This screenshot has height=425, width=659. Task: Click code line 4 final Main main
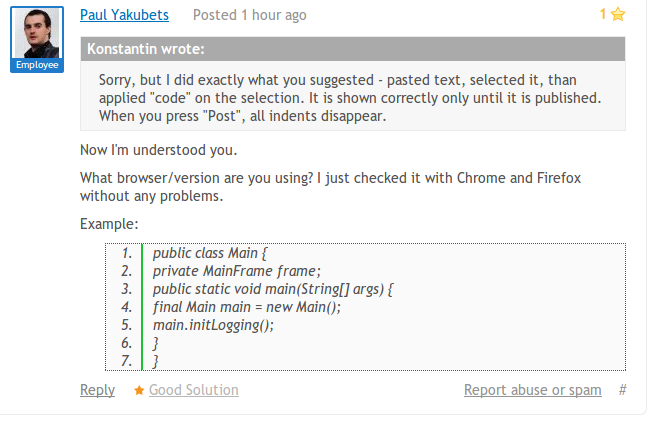pyautogui.click(x=247, y=307)
